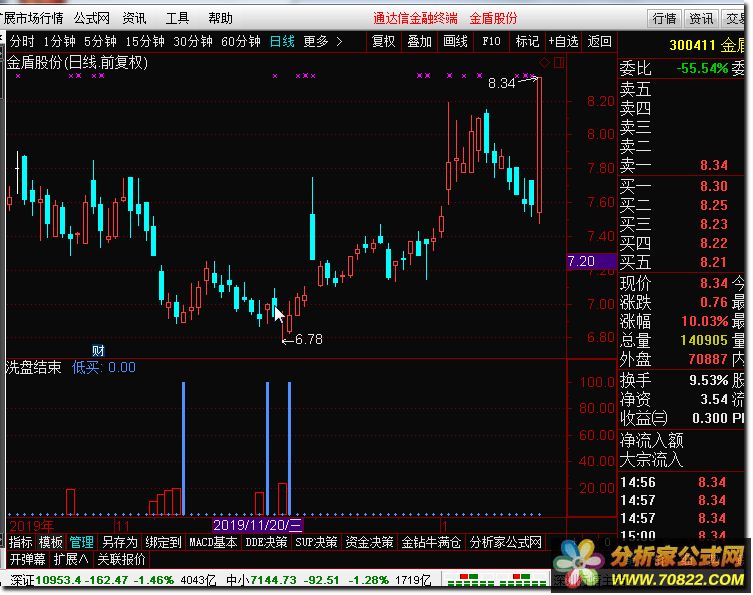753x595 pixels.
Task: Open the 模板 template tab
Action: click(50, 542)
